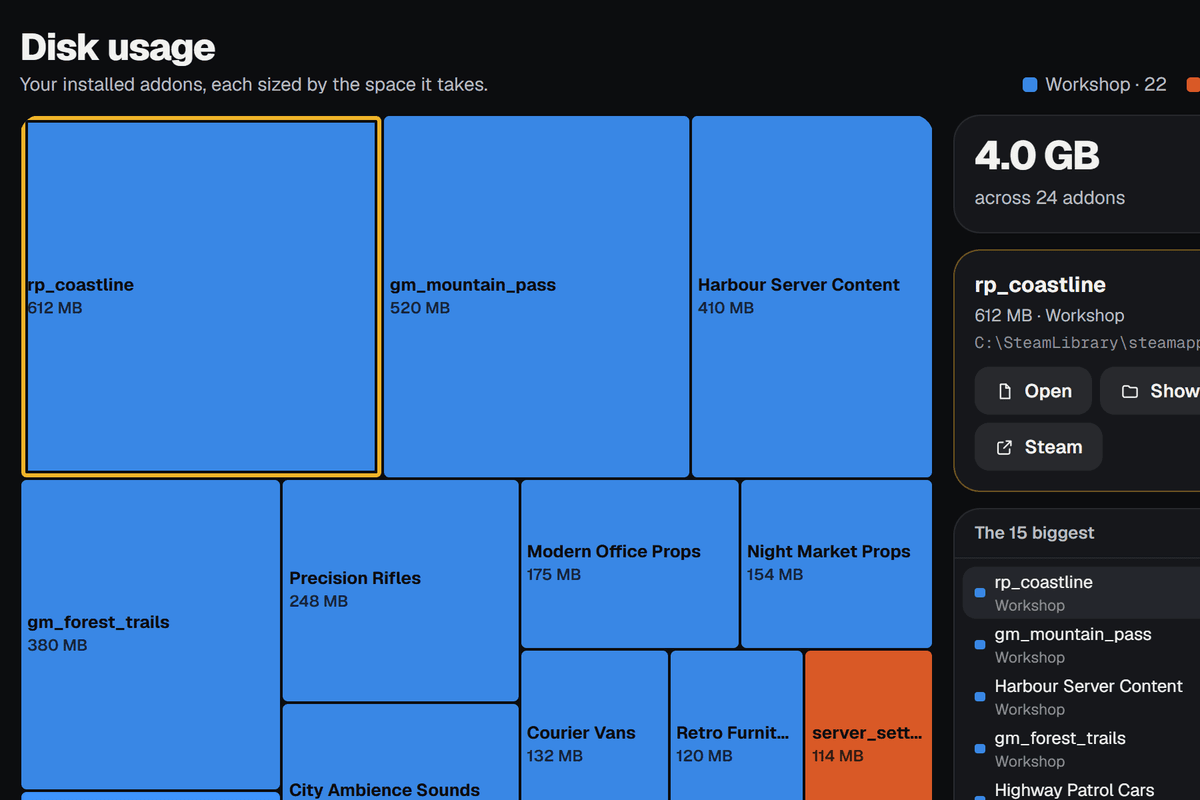
Task: Select the Precision Rifles tile
Action: pyautogui.click(x=401, y=590)
